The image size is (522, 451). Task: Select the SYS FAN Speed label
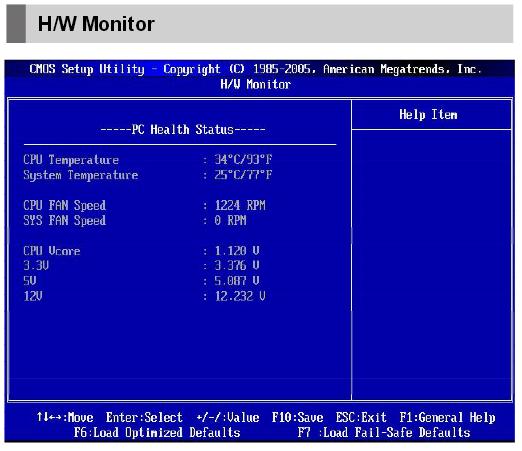click(65, 220)
